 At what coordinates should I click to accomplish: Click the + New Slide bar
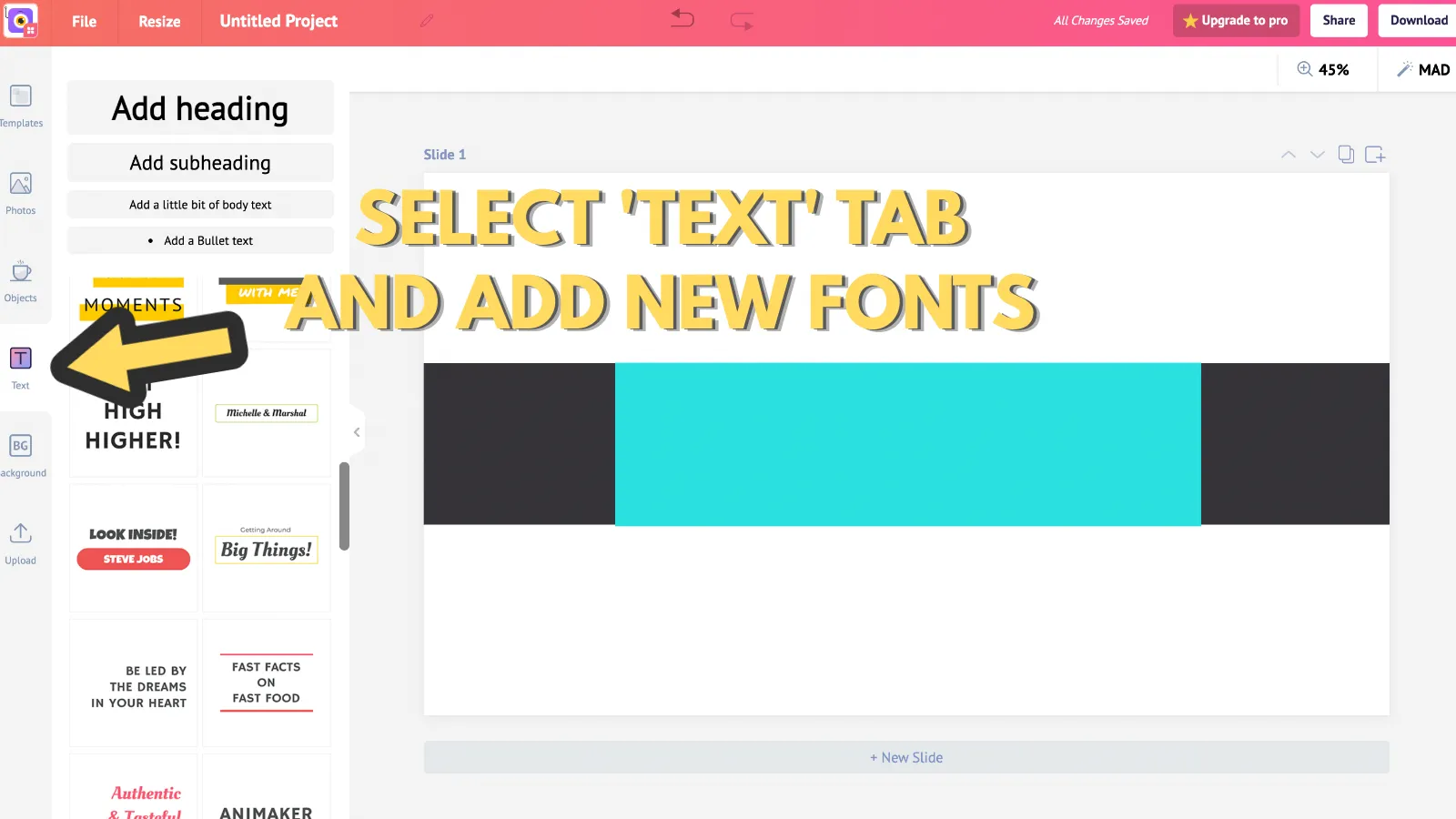pyautogui.click(x=906, y=757)
